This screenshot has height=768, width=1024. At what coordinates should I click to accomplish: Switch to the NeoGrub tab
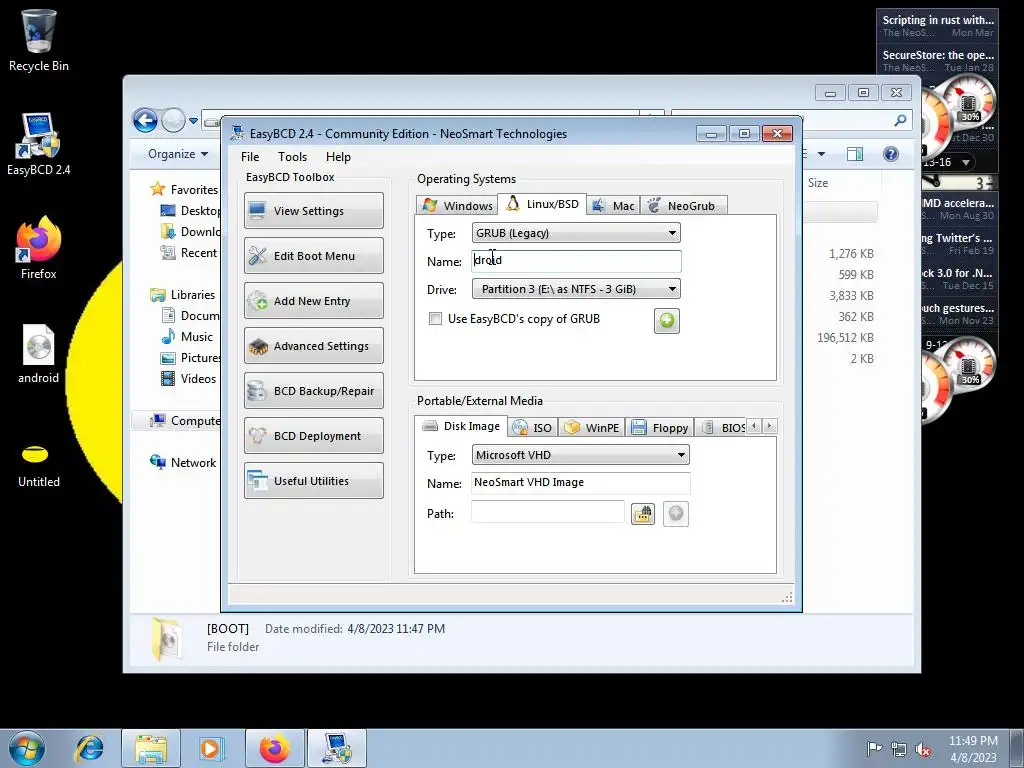click(683, 206)
